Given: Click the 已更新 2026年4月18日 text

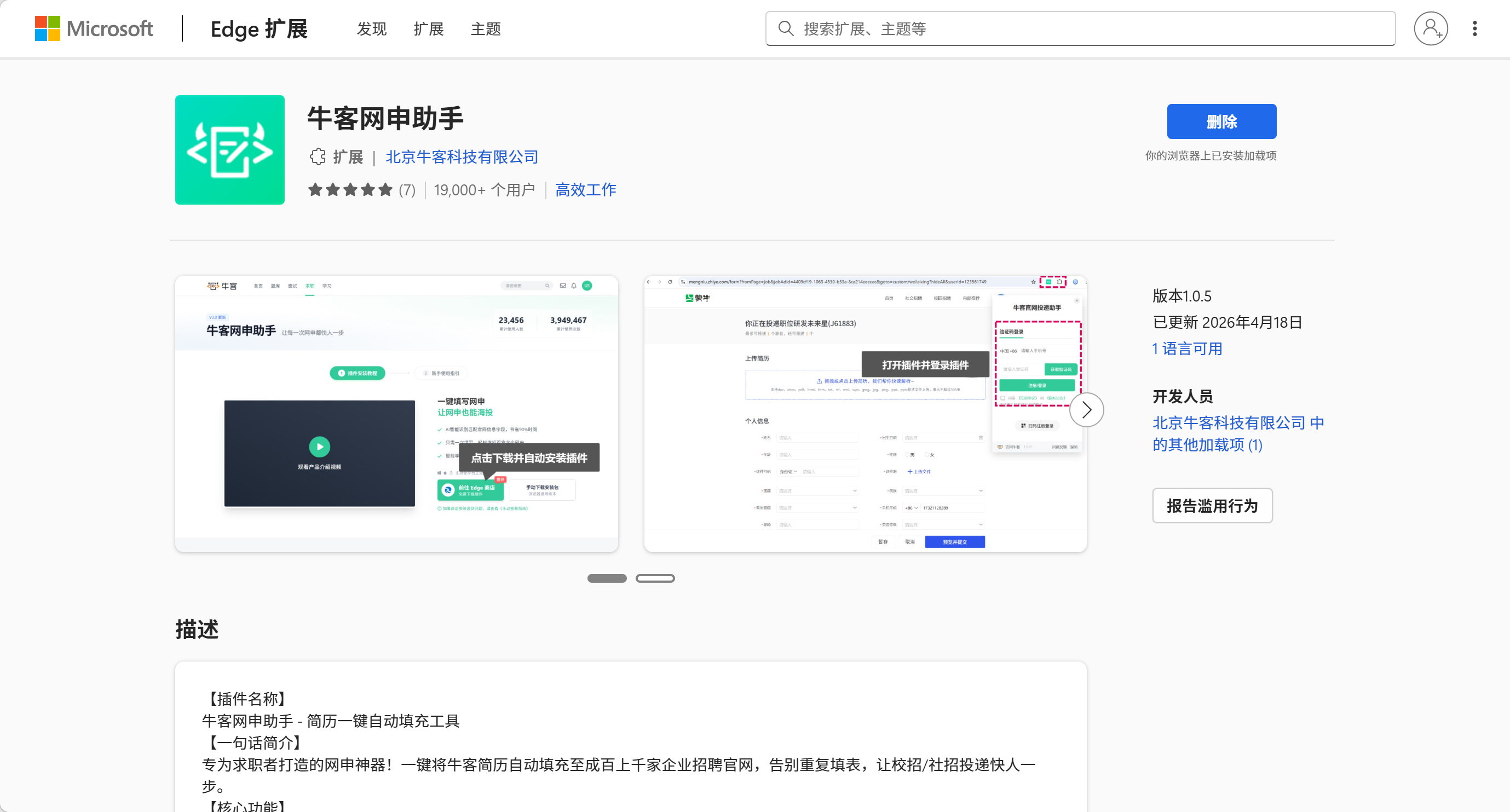Looking at the screenshot, I should click(x=1227, y=322).
